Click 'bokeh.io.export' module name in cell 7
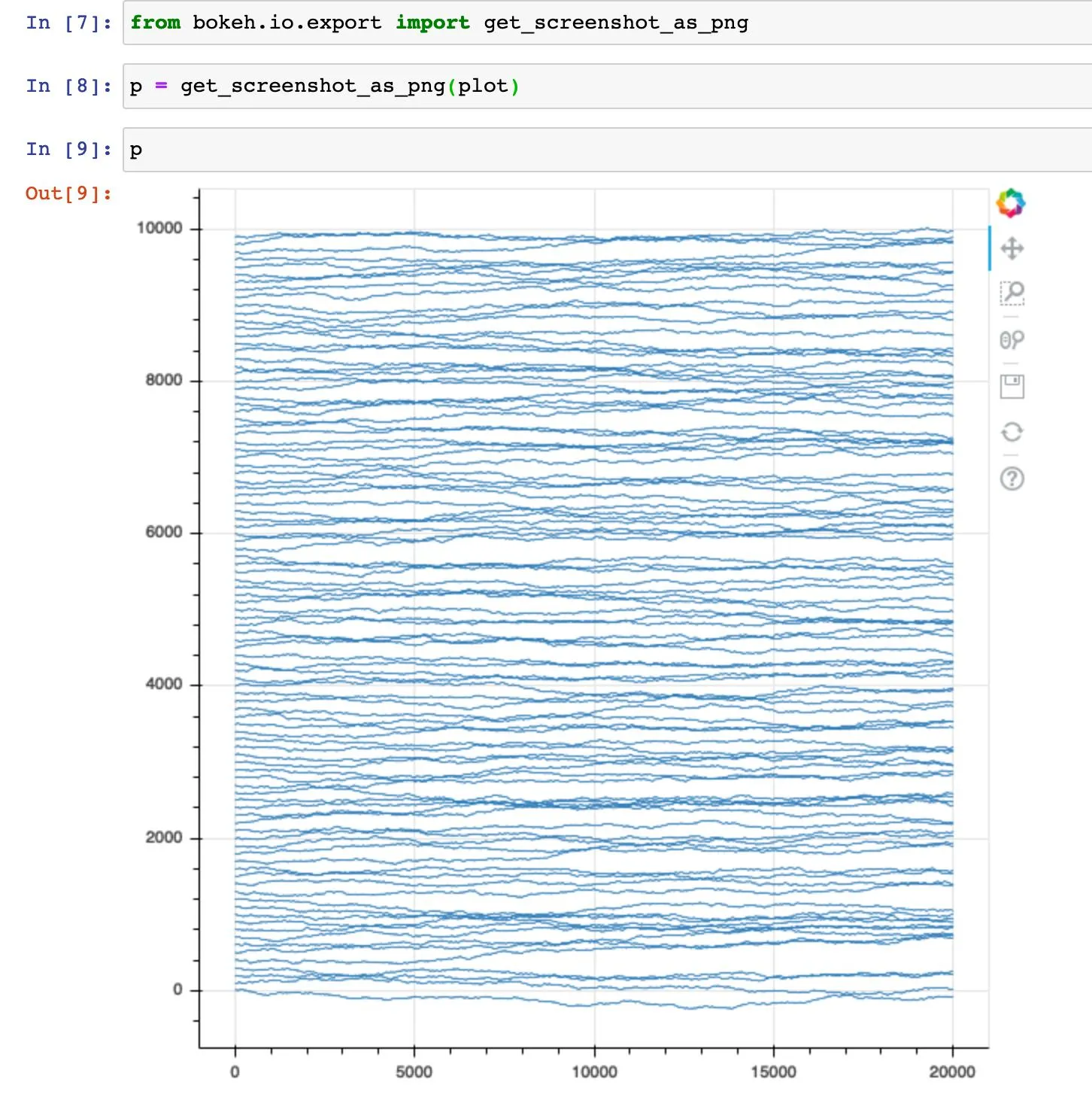Screen dimensions: 1092x1097 (x=287, y=23)
